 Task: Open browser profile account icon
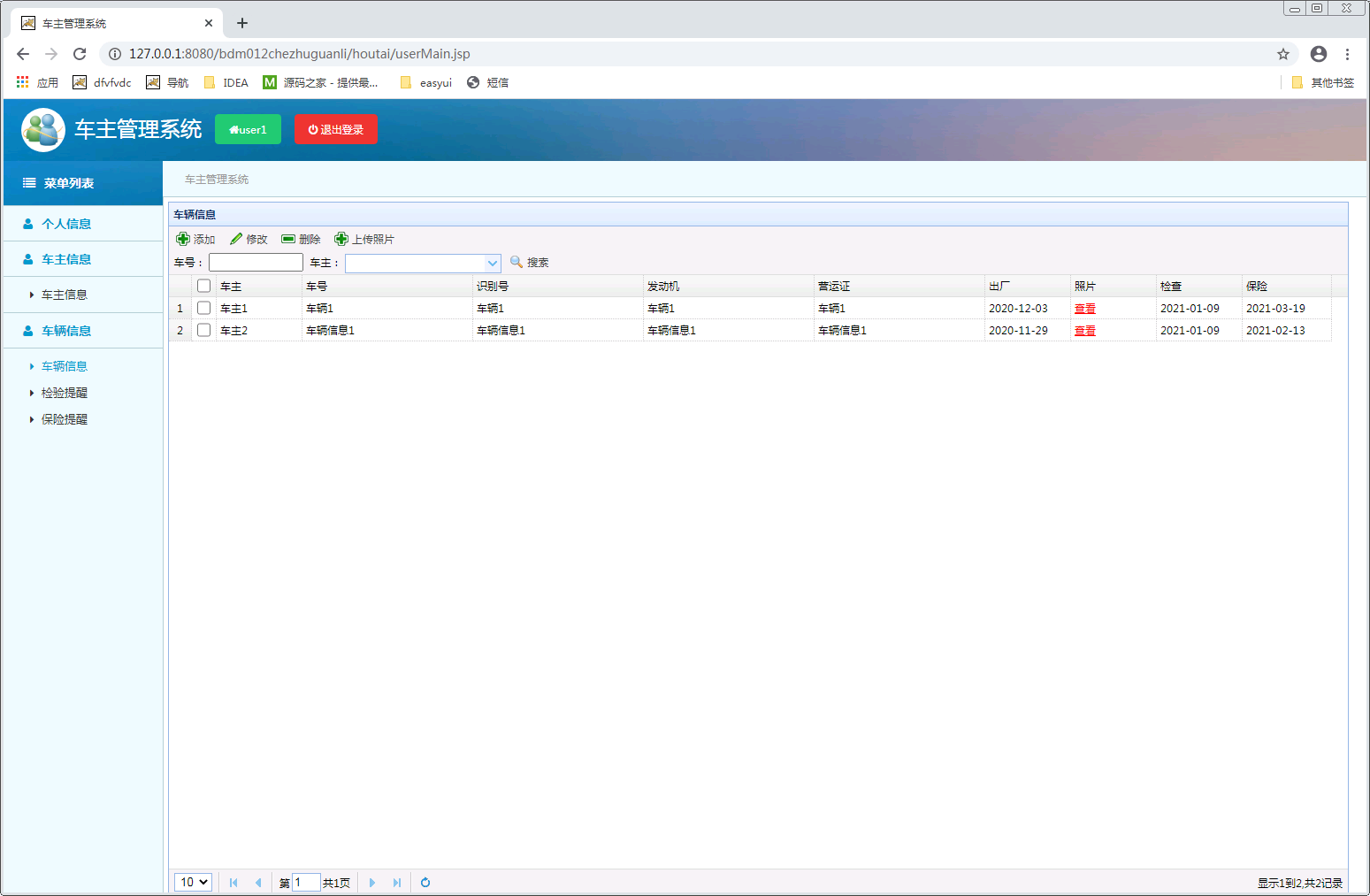click(1319, 54)
